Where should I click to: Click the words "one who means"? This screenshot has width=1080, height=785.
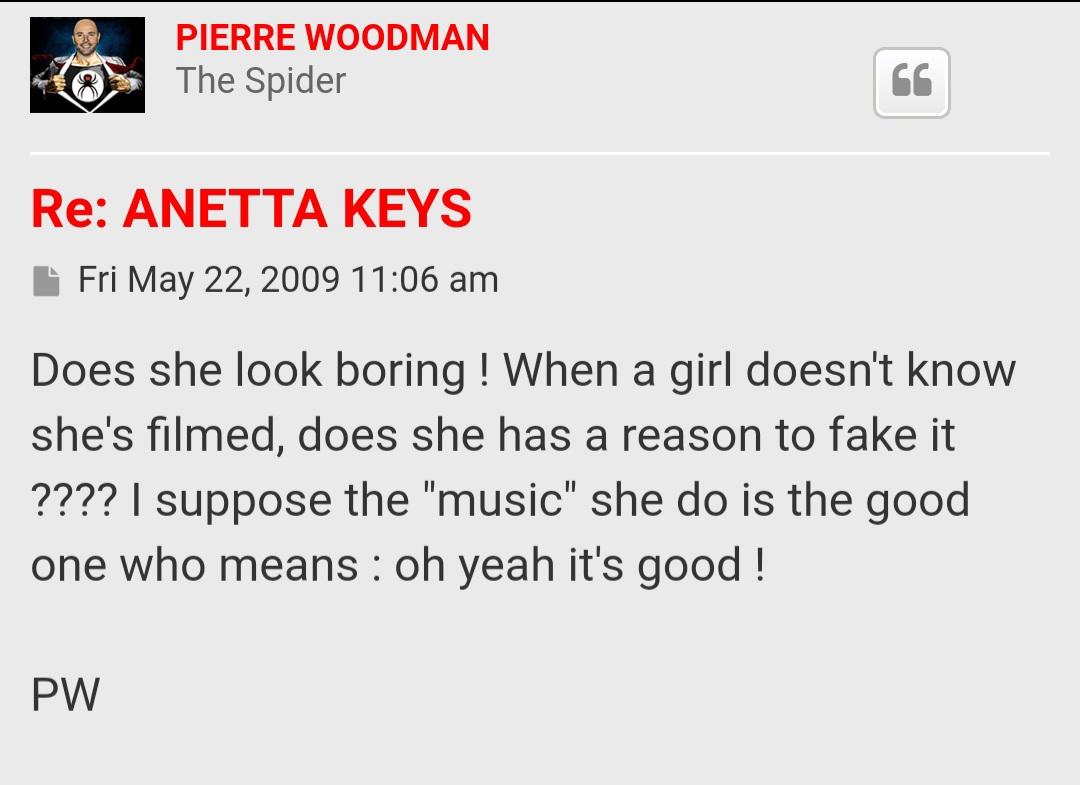click(194, 565)
